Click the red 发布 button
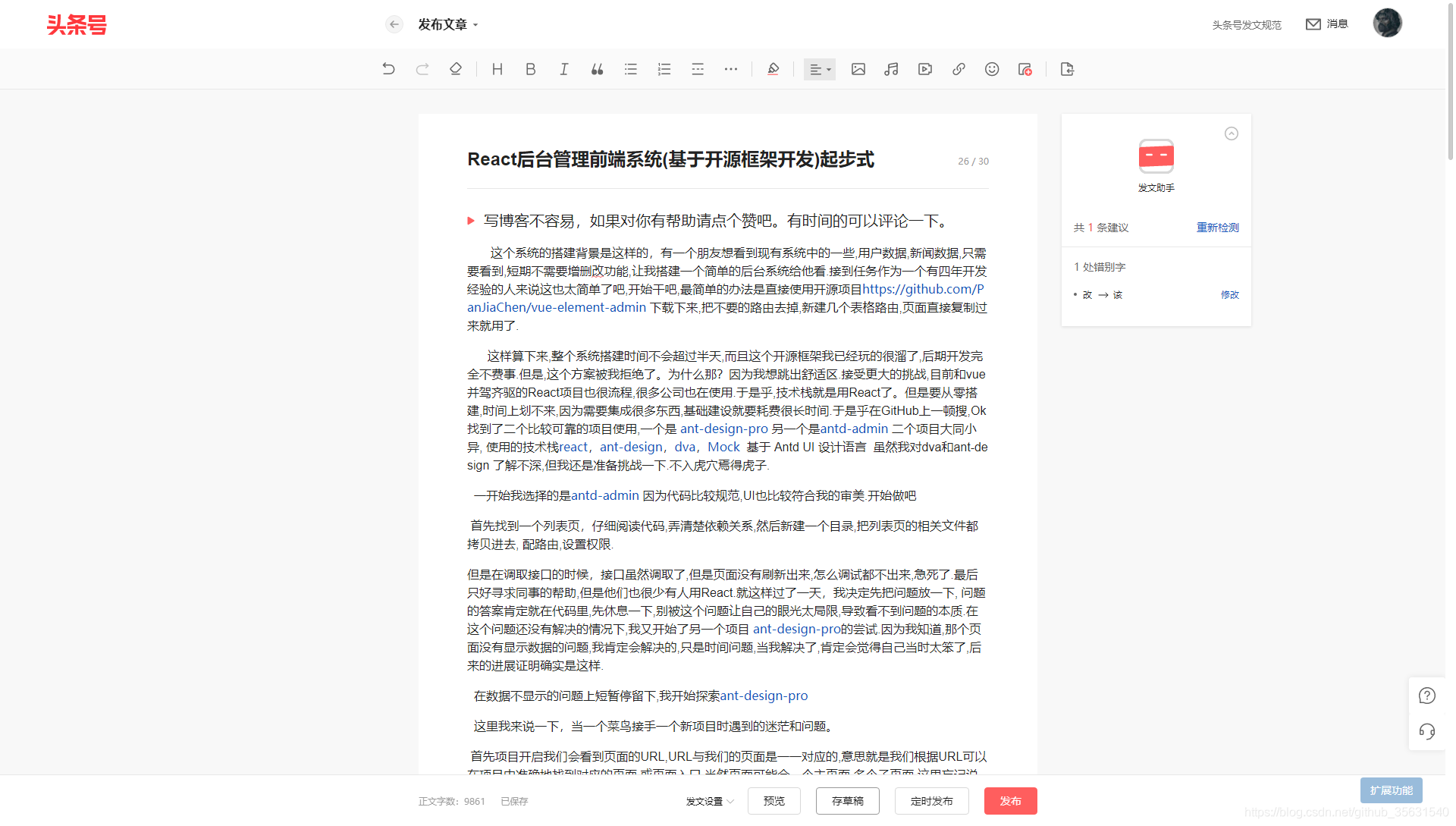1456x826 pixels. click(x=1010, y=801)
